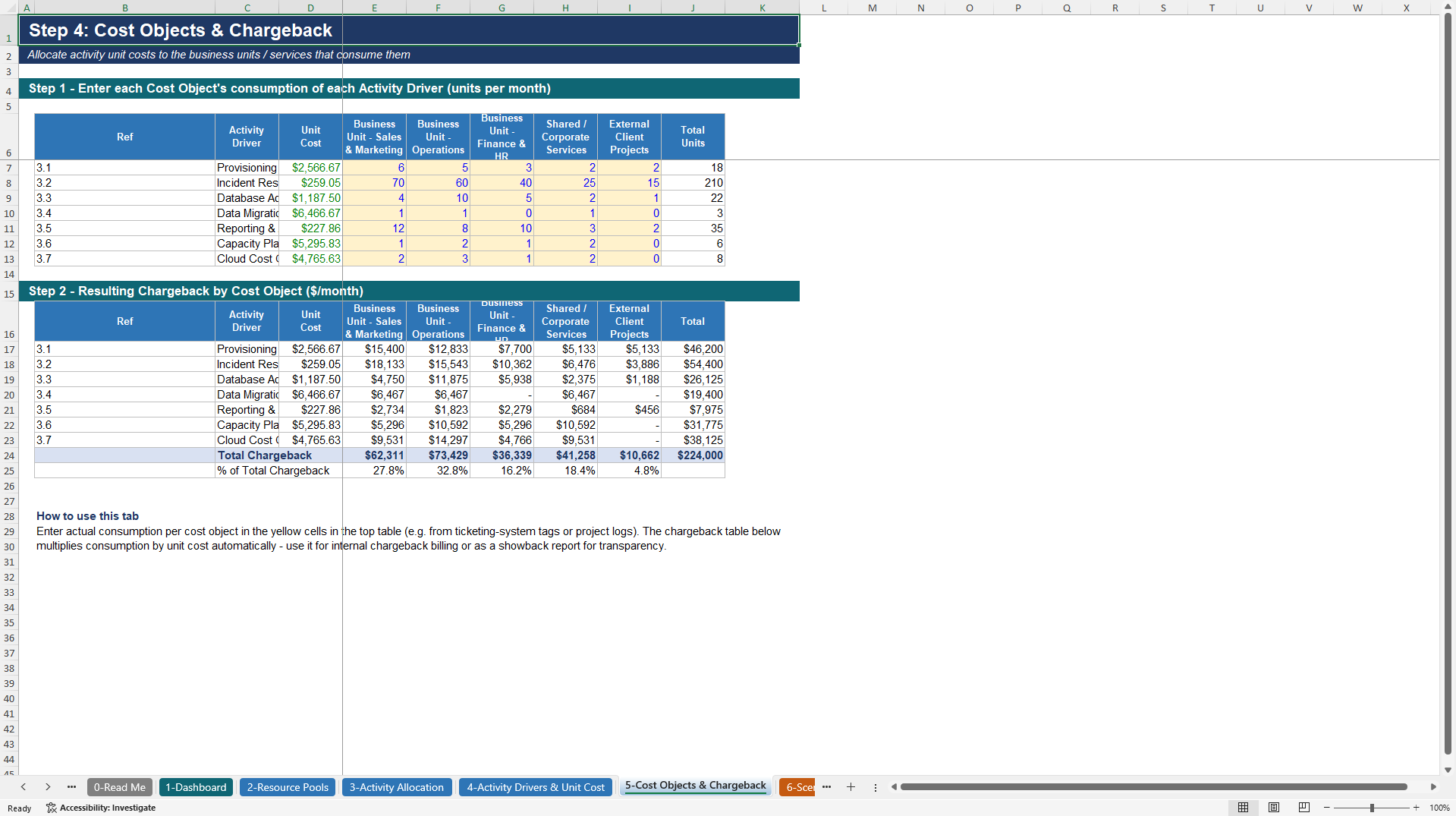The image size is (1456, 816).
Task: Select the row 26 header
Action: pos(9,486)
